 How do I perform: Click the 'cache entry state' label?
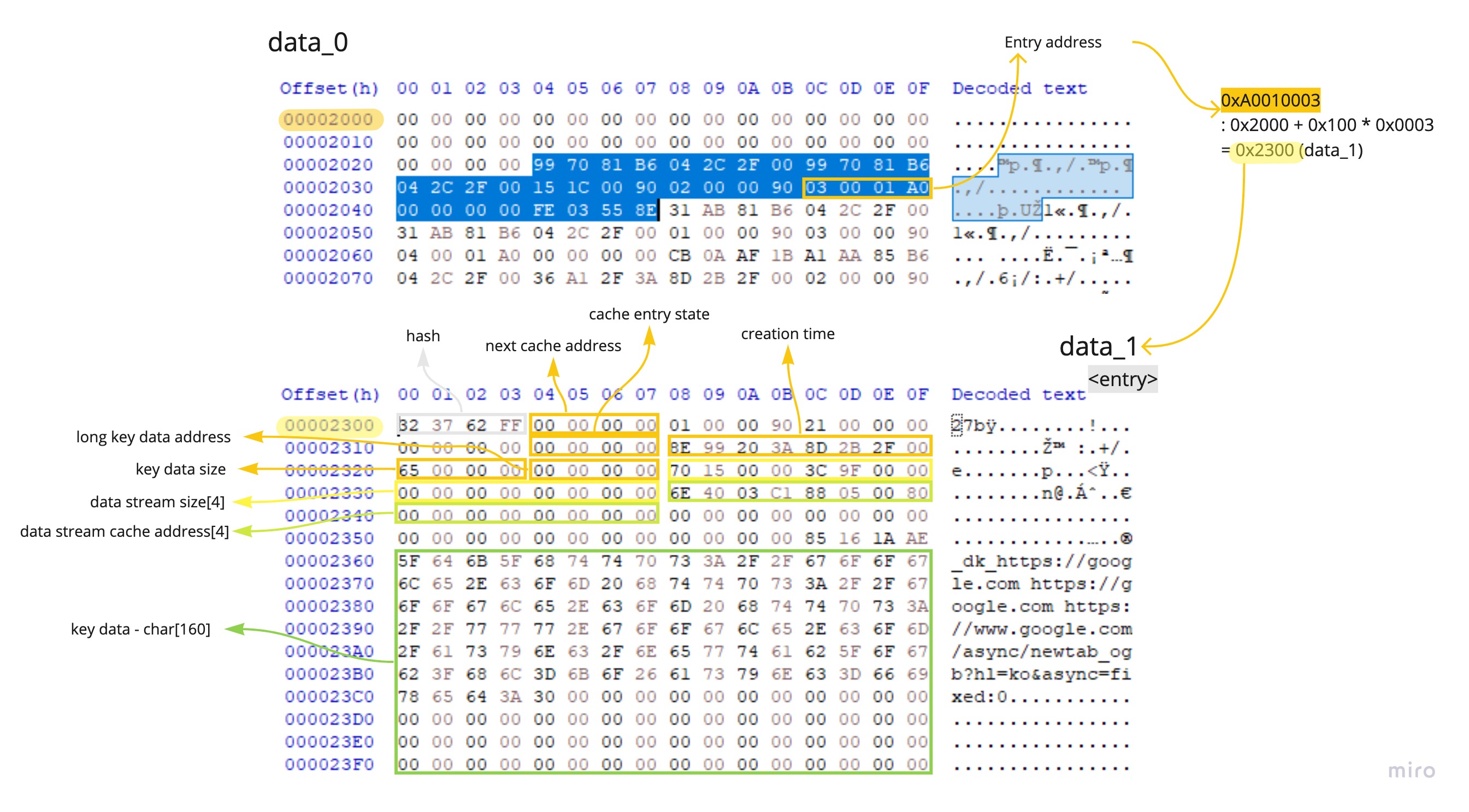coord(648,314)
